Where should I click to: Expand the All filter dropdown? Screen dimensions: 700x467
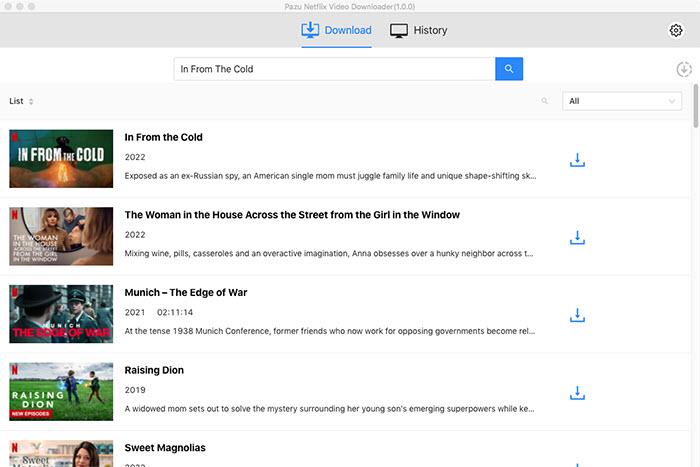pyautogui.click(x=621, y=101)
